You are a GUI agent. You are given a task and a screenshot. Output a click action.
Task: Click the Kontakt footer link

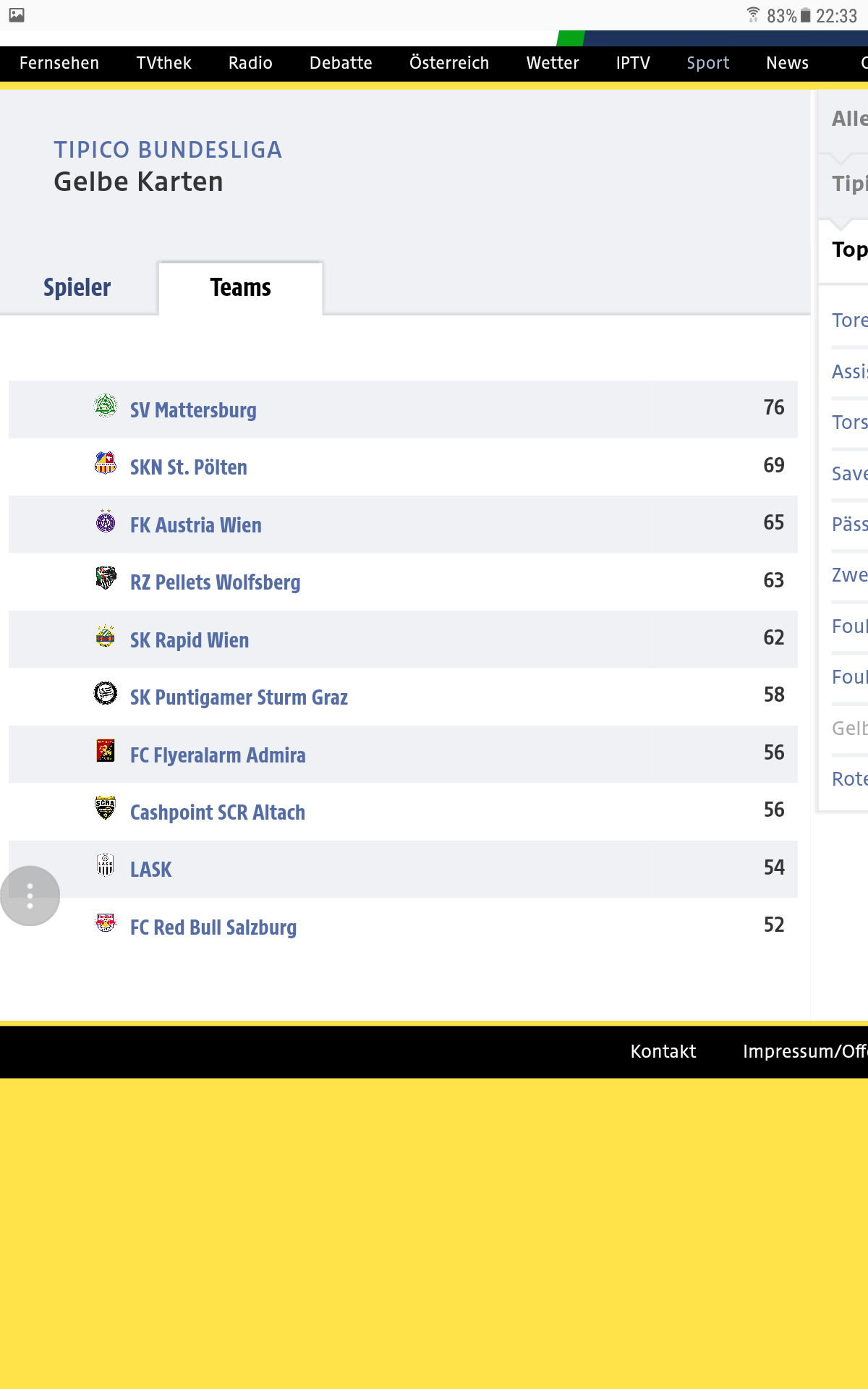tap(663, 1051)
